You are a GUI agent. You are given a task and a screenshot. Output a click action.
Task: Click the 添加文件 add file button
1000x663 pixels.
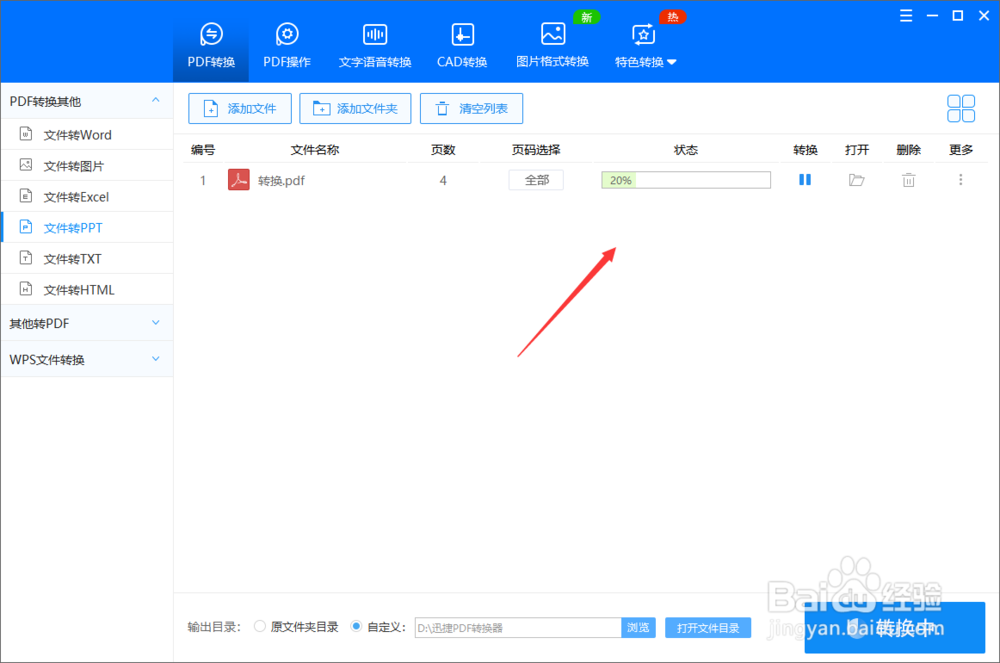click(239, 108)
